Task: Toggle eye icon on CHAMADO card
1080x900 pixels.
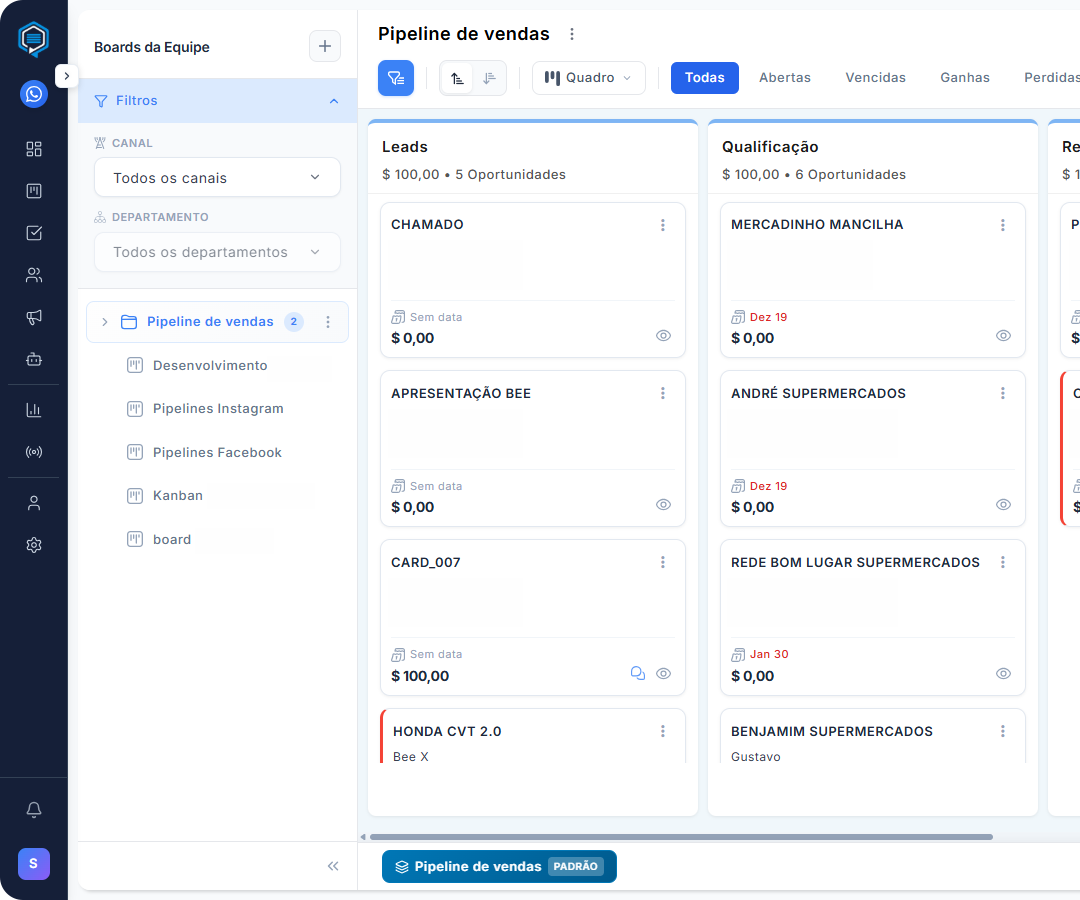Action: (x=663, y=336)
